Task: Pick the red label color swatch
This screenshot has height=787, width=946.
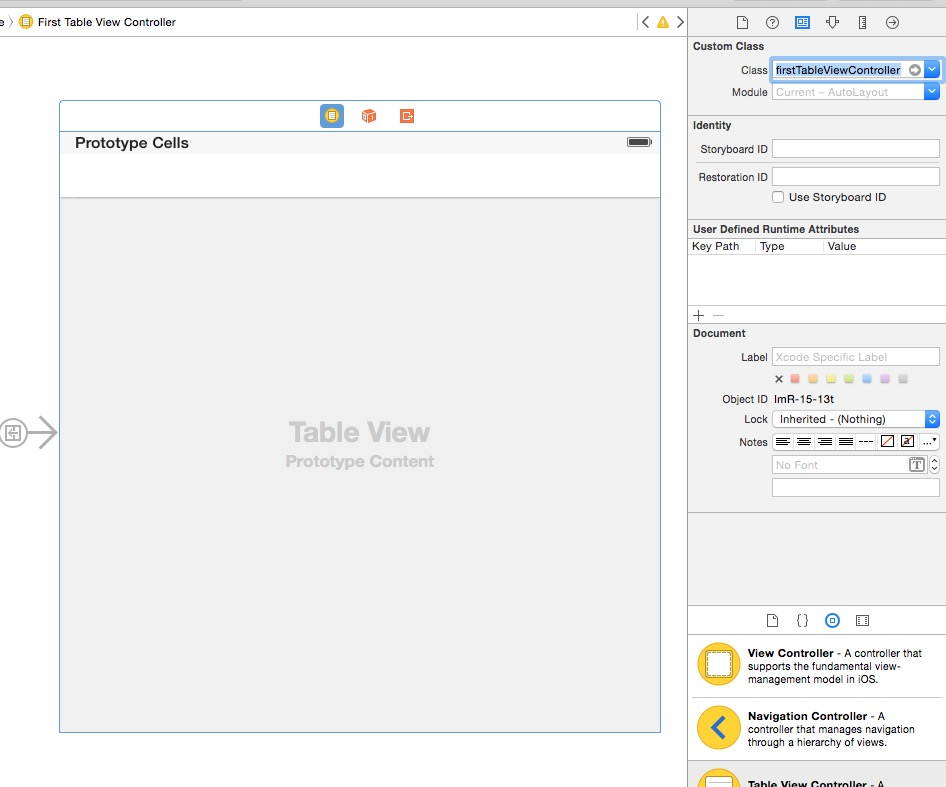Action: (x=795, y=379)
